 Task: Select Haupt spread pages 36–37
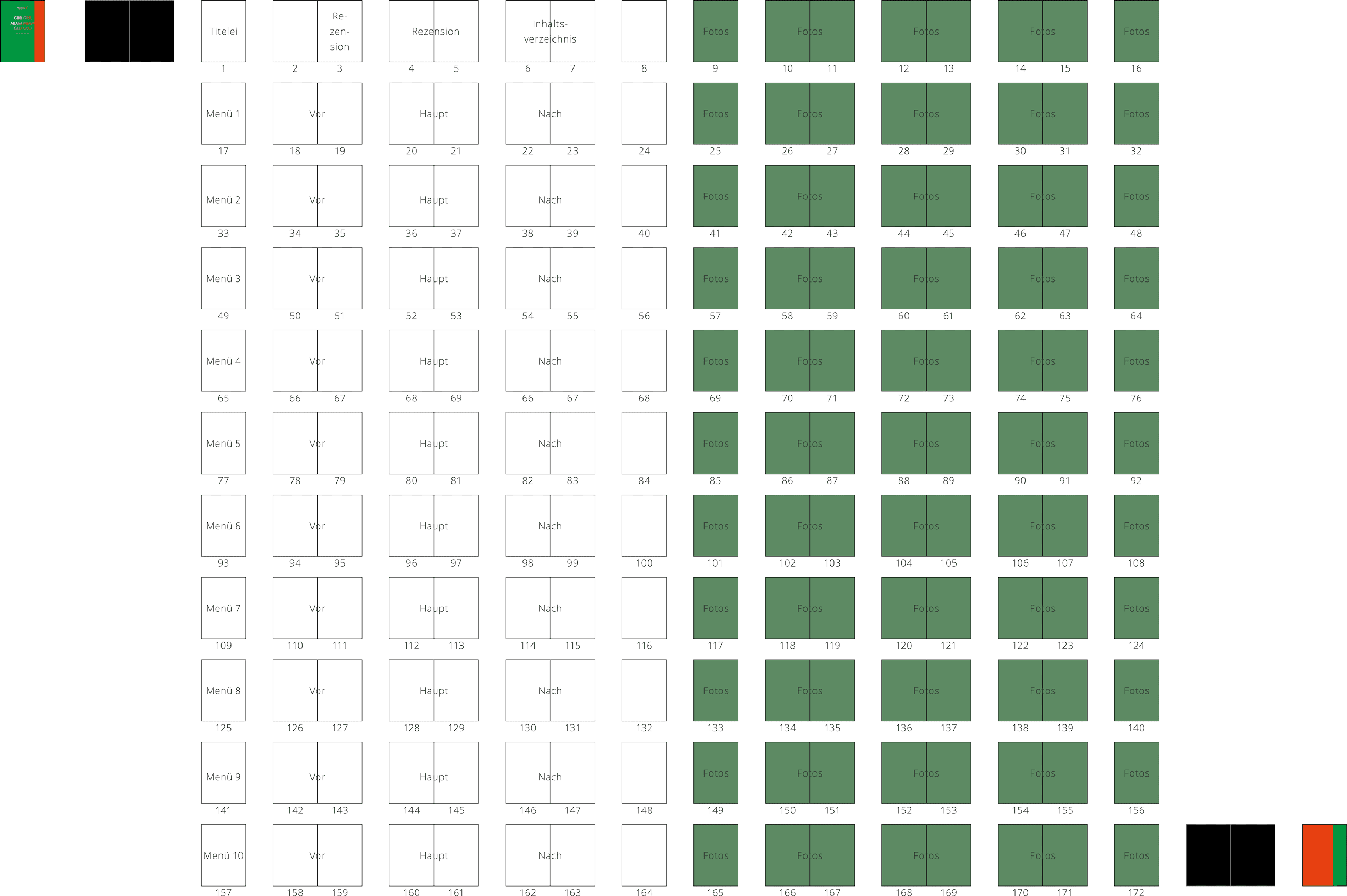click(434, 196)
